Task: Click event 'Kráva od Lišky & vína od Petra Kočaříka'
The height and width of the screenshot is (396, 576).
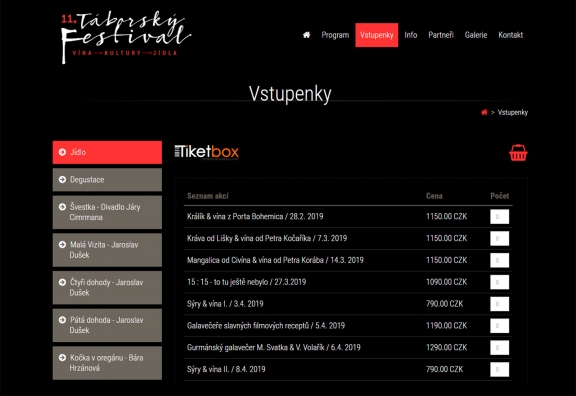Action: pos(267,238)
